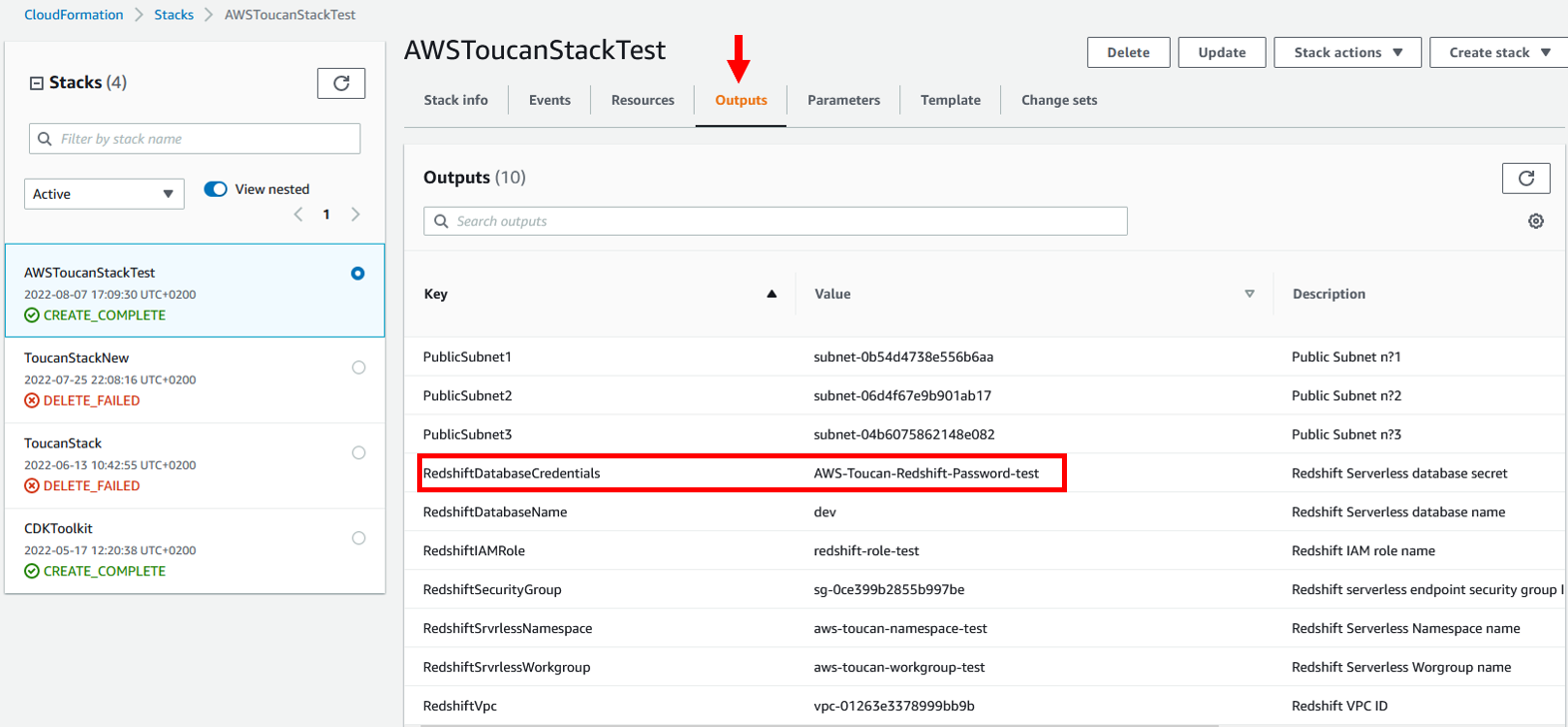Go to next page of stacks
The image size is (1568, 727).
(355, 215)
